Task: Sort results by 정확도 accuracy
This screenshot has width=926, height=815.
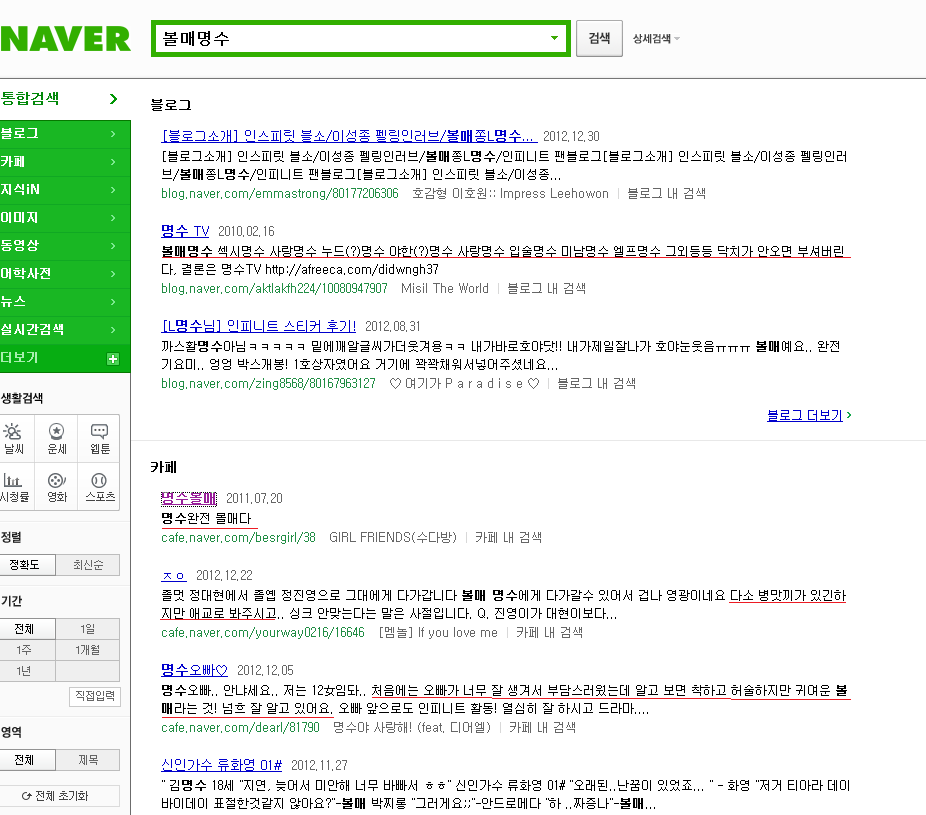Action: point(27,565)
